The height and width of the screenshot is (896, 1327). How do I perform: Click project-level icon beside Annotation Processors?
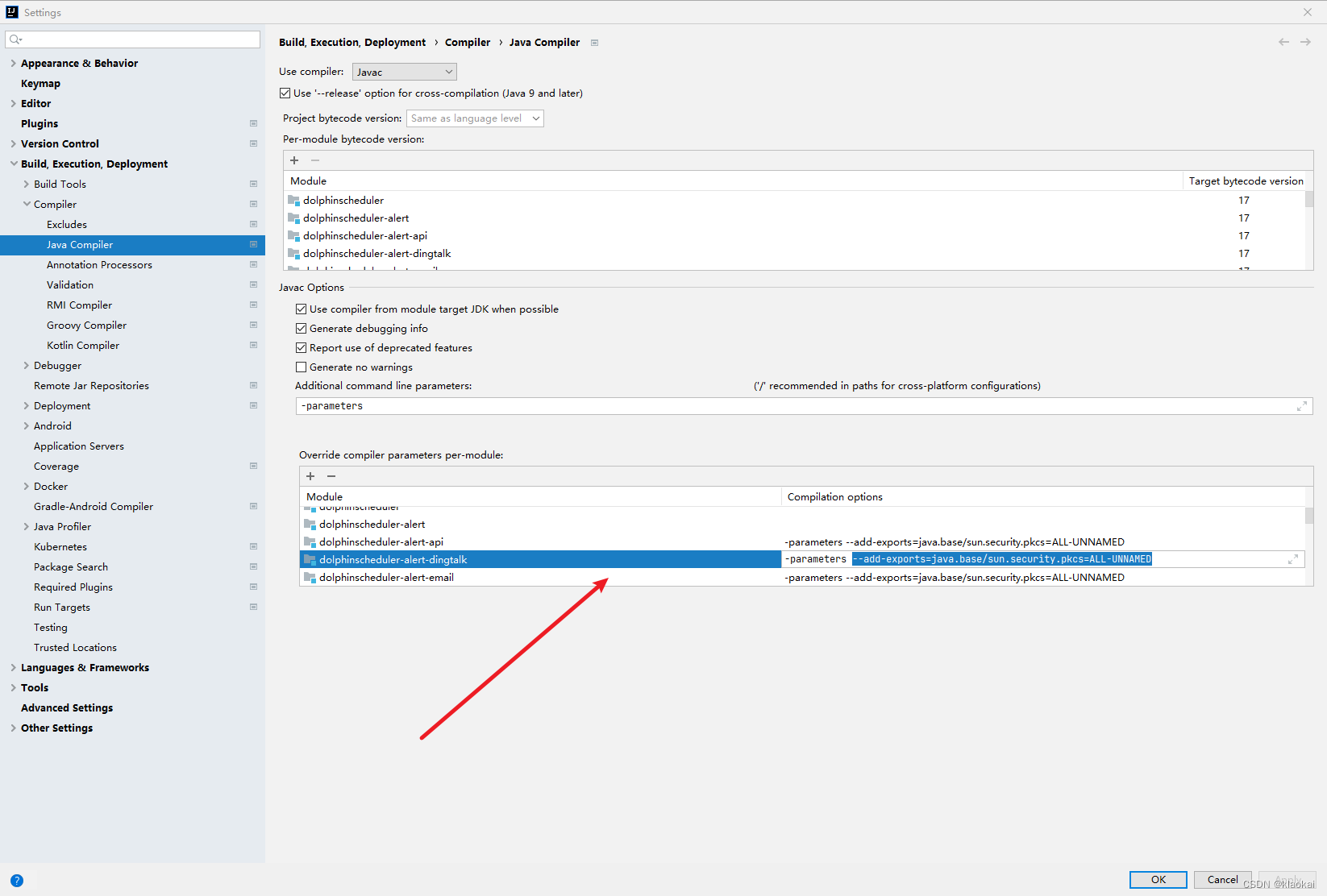point(253,264)
